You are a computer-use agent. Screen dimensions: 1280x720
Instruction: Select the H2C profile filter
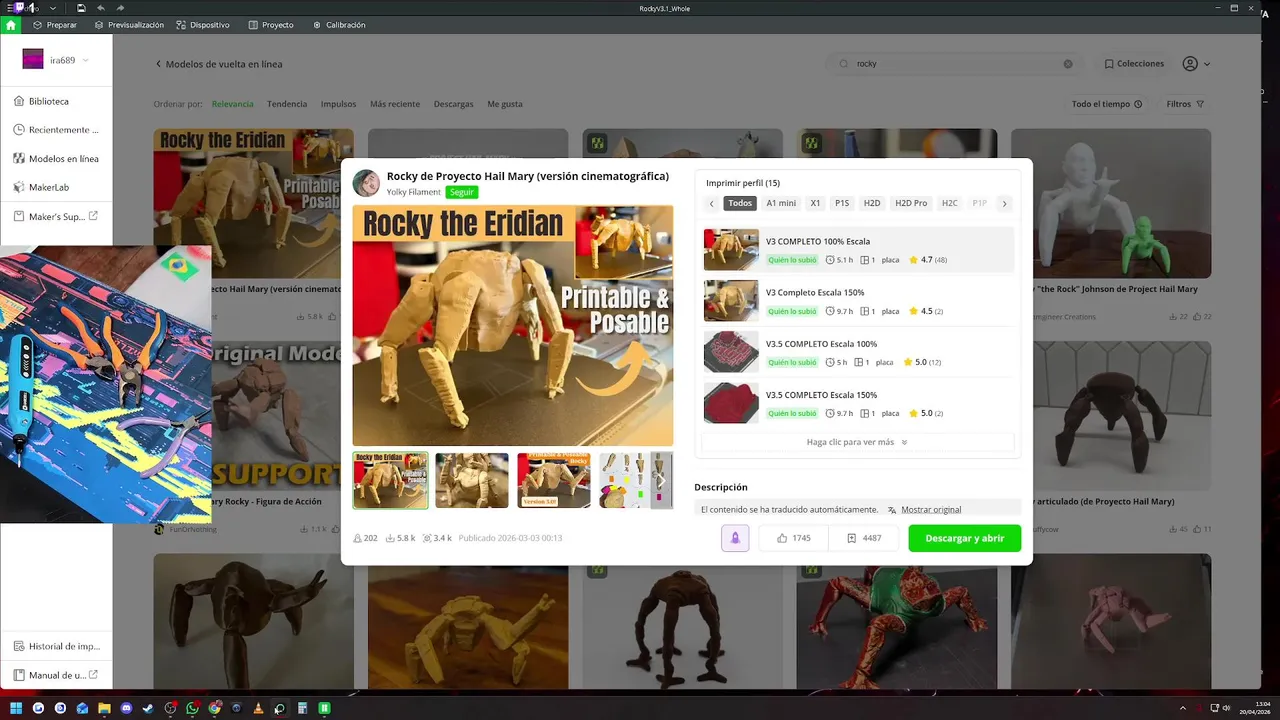[x=949, y=203]
